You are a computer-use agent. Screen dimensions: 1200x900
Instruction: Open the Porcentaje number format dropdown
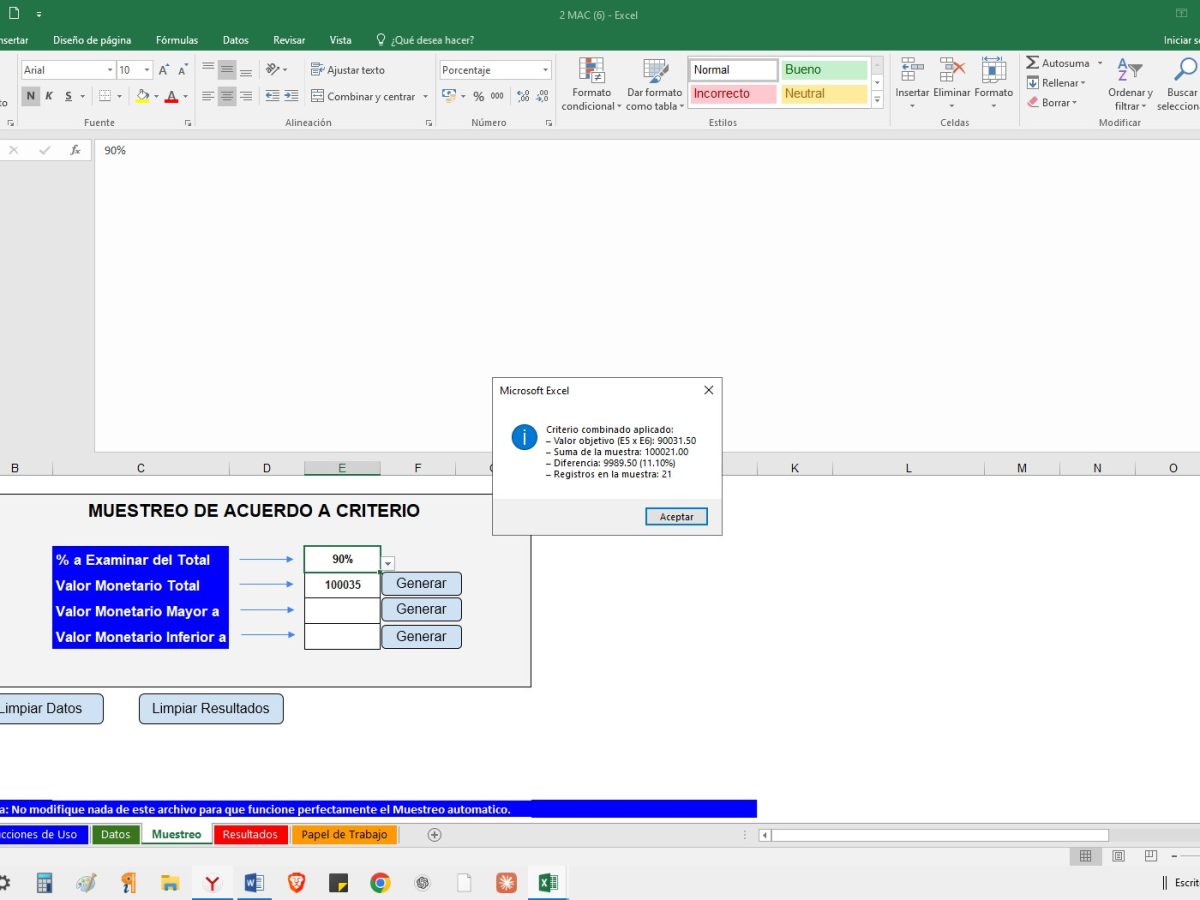coord(546,70)
